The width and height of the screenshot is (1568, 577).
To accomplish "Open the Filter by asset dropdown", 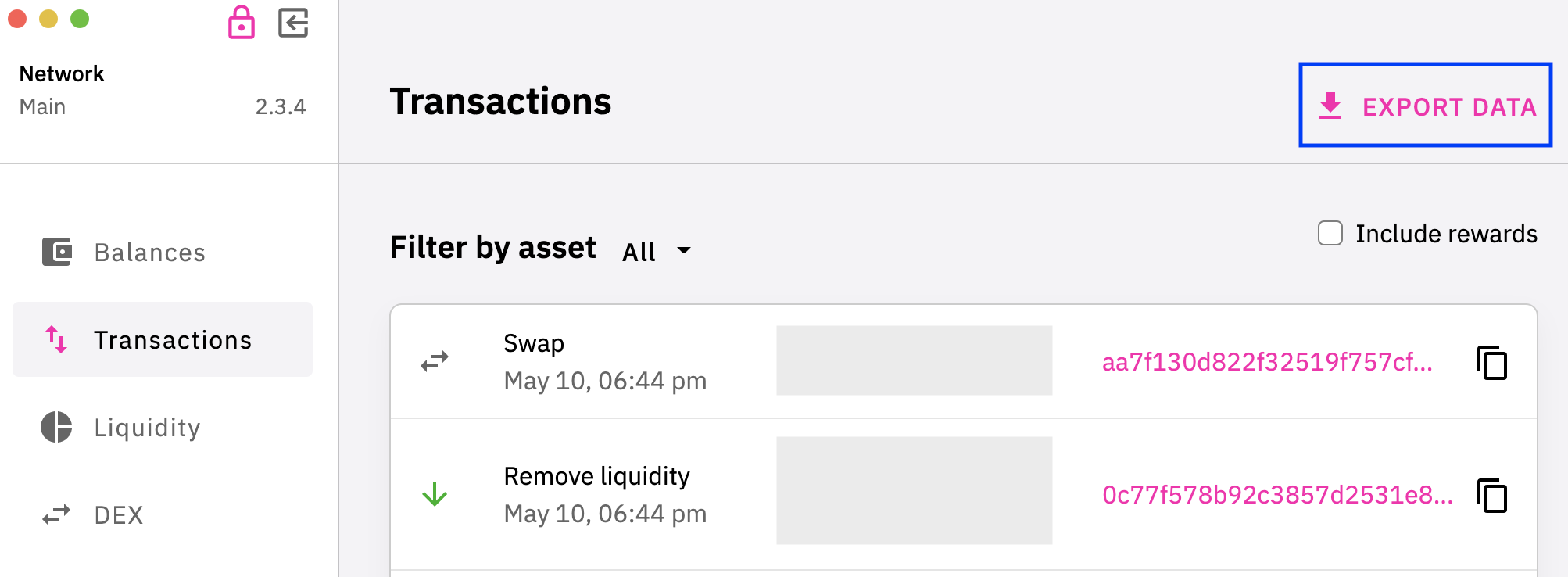I will pos(657,251).
